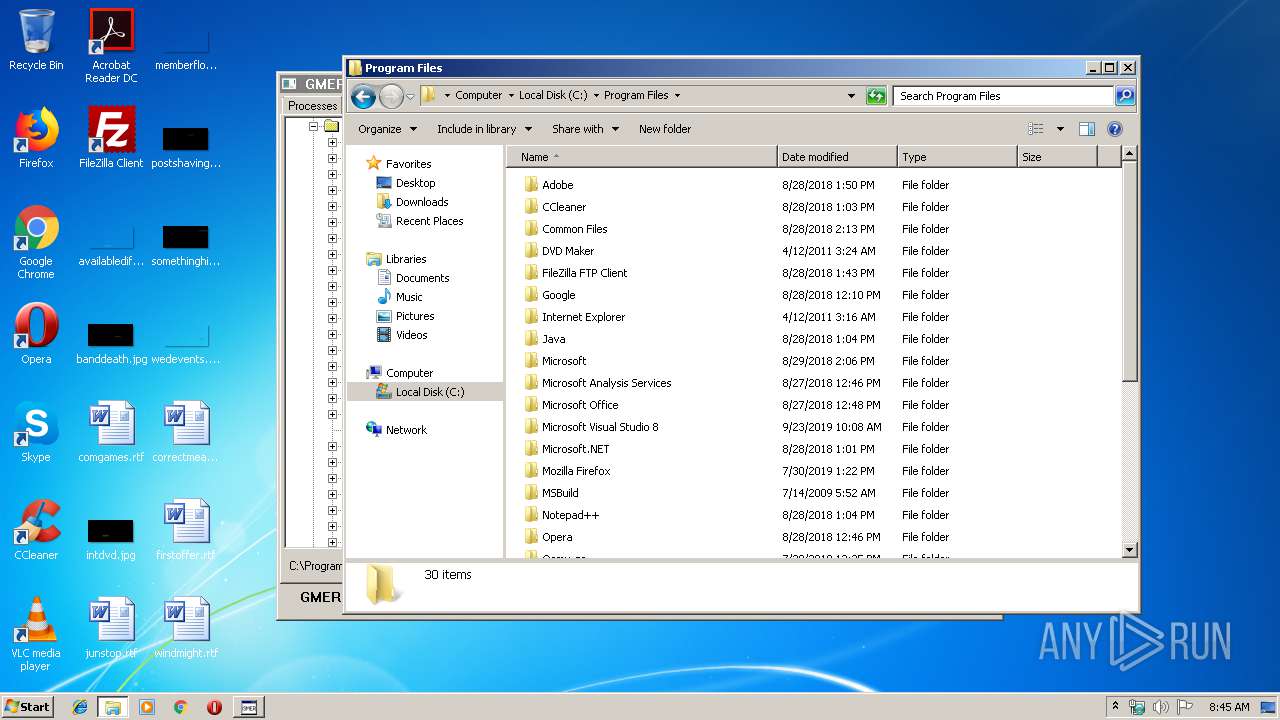Image resolution: width=1280 pixels, height=720 pixels.
Task: Open Include in library dropdown
Action: (x=484, y=129)
